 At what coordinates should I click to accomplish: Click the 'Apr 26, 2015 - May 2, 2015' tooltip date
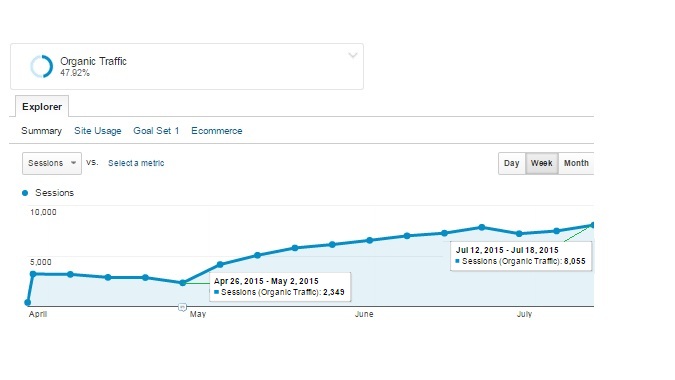click(266, 281)
